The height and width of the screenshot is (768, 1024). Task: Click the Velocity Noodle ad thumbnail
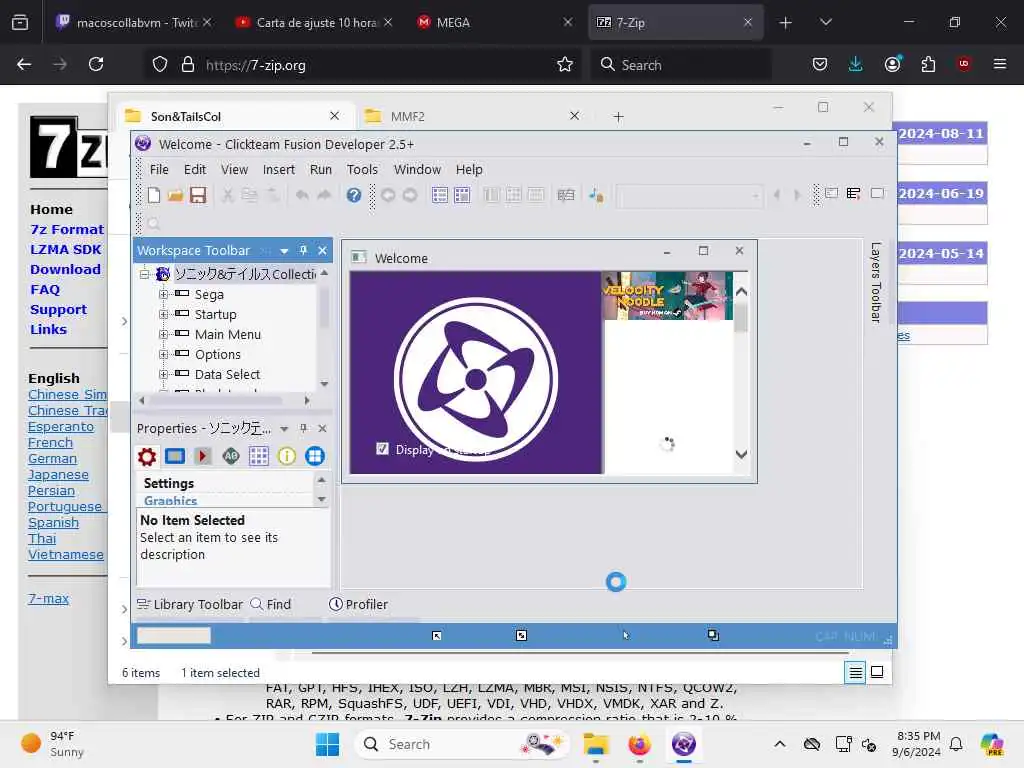pos(667,296)
